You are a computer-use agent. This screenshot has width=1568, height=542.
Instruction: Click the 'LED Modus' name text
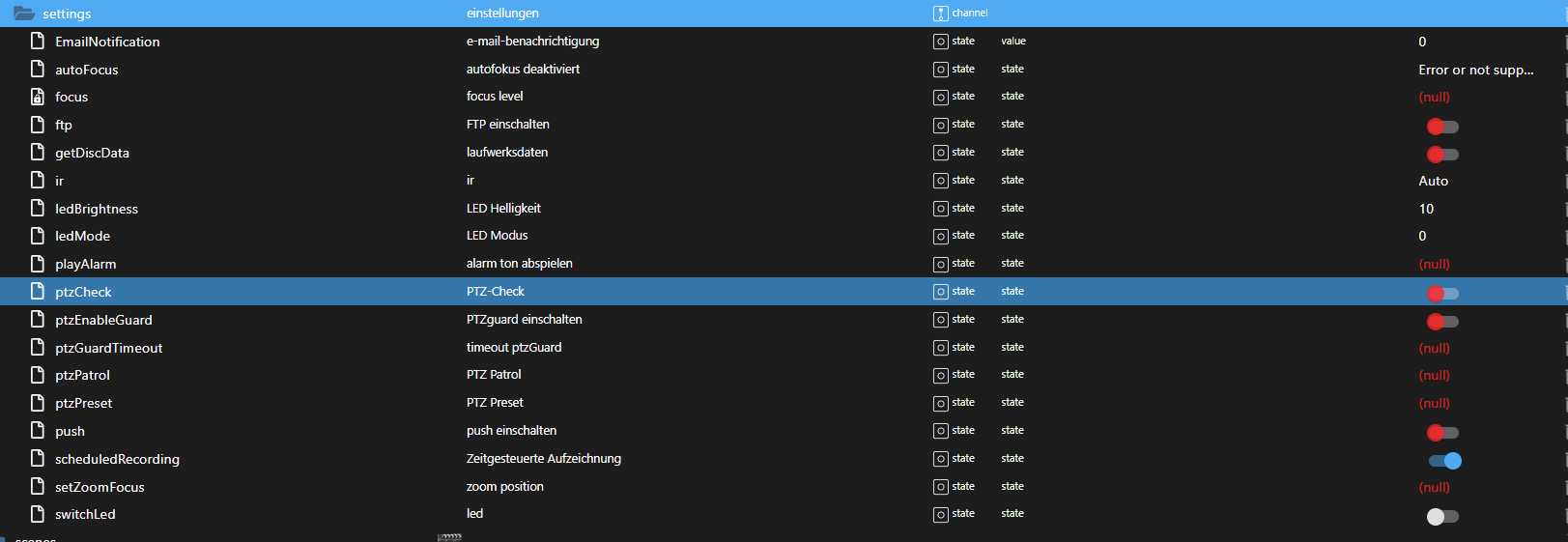497,236
